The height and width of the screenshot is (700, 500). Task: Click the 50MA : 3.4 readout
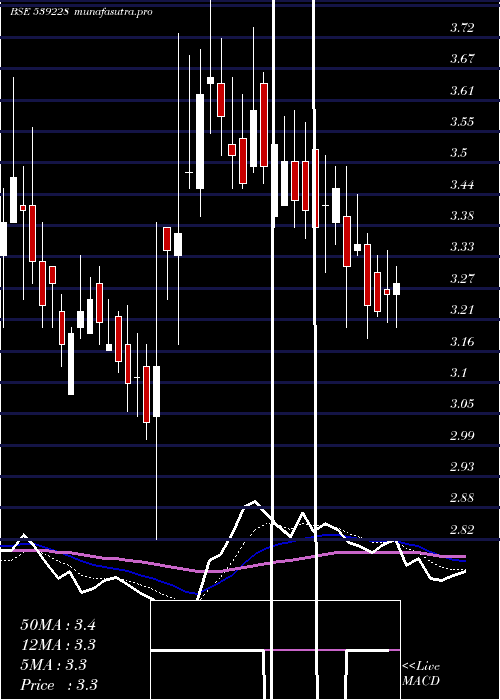click(58, 625)
